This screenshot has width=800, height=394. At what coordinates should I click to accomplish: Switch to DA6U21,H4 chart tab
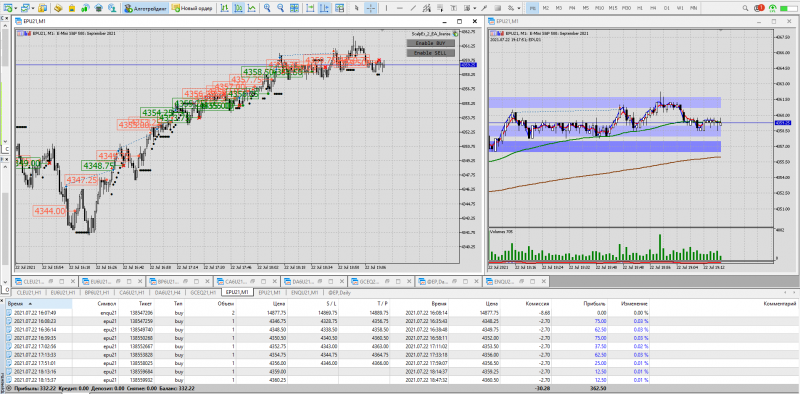(167, 292)
